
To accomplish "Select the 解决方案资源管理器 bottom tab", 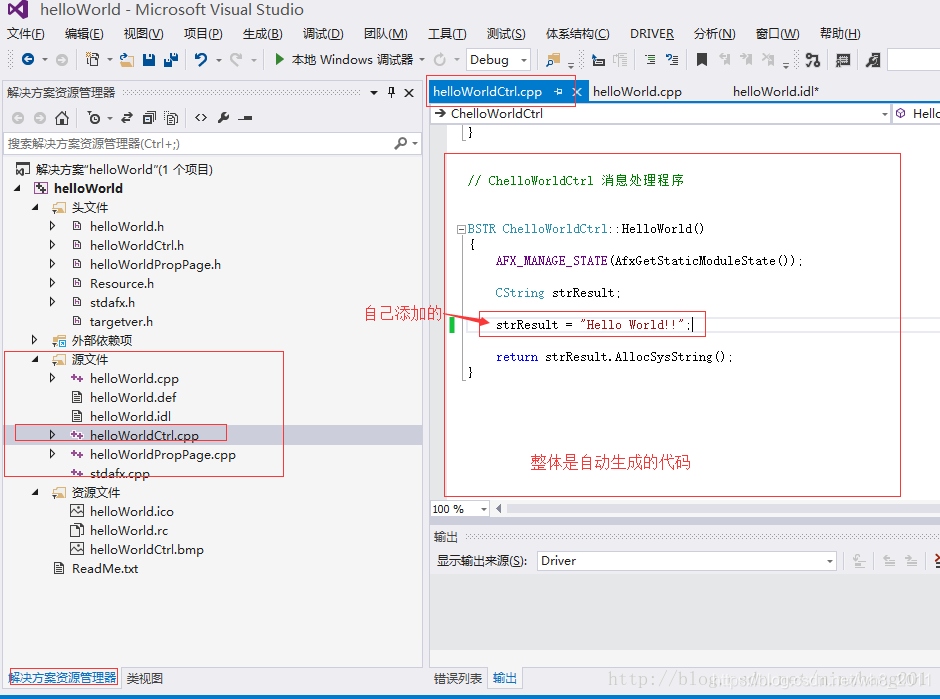I will (x=63, y=677).
